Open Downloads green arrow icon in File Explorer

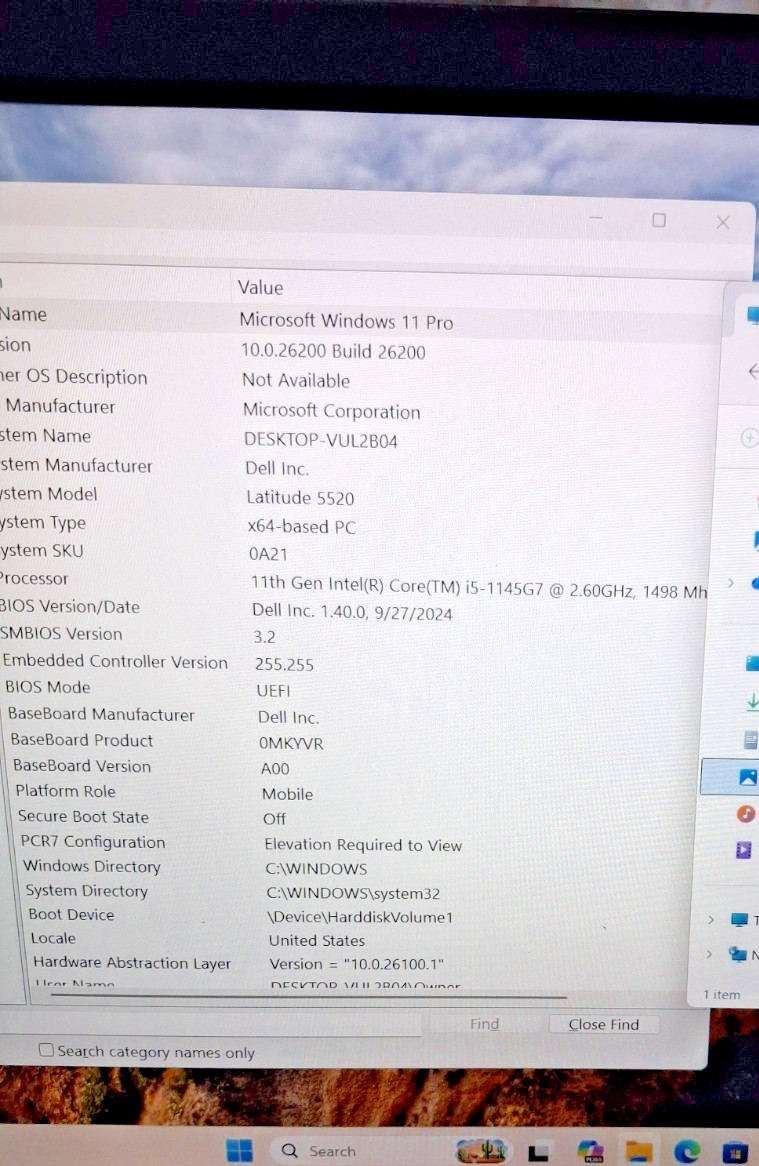click(752, 701)
